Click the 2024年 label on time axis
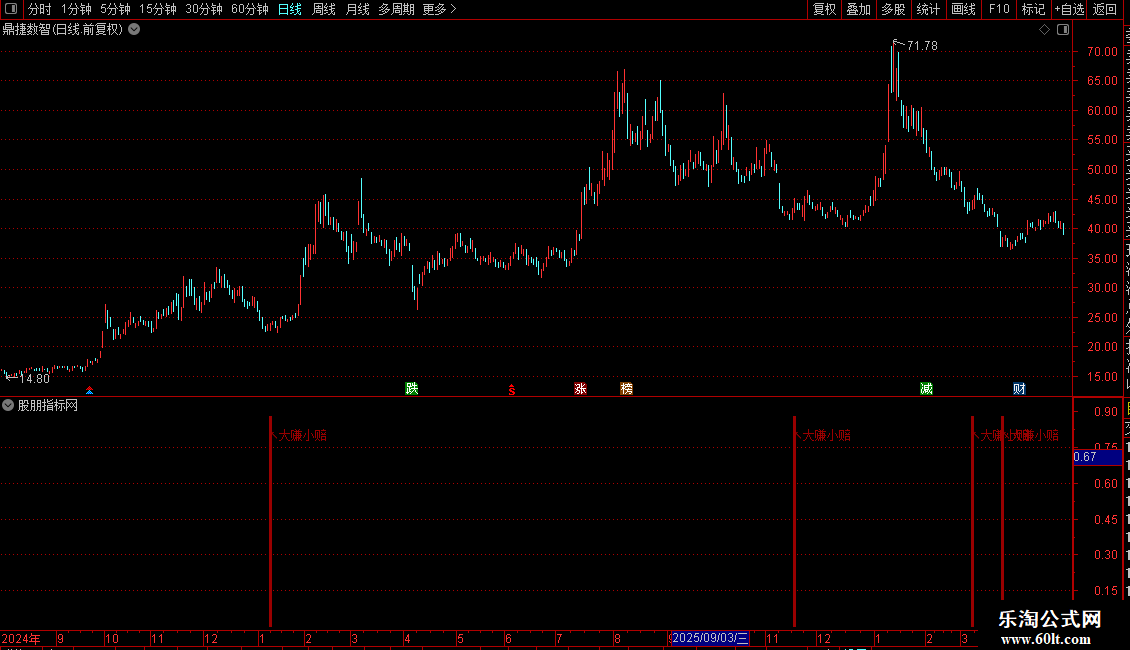Viewport: 1130px width, 650px height. [21, 638]
